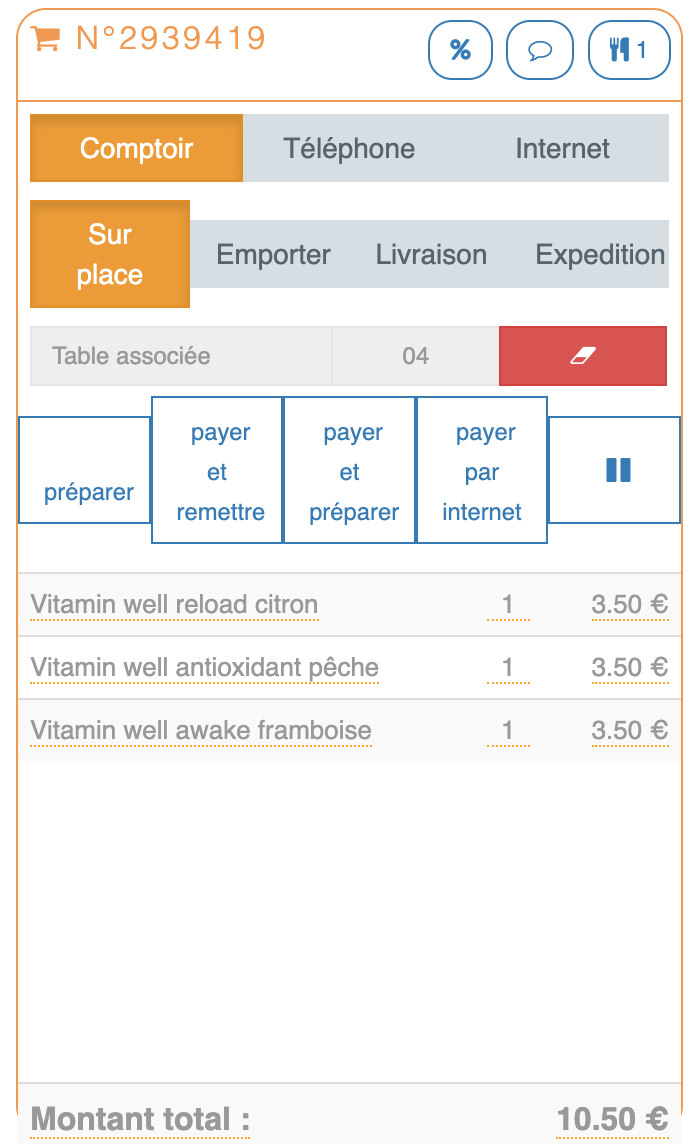Click payer et remettre button
The width and height of the screenshot is (698, 1144).
[x=218, y=471]
